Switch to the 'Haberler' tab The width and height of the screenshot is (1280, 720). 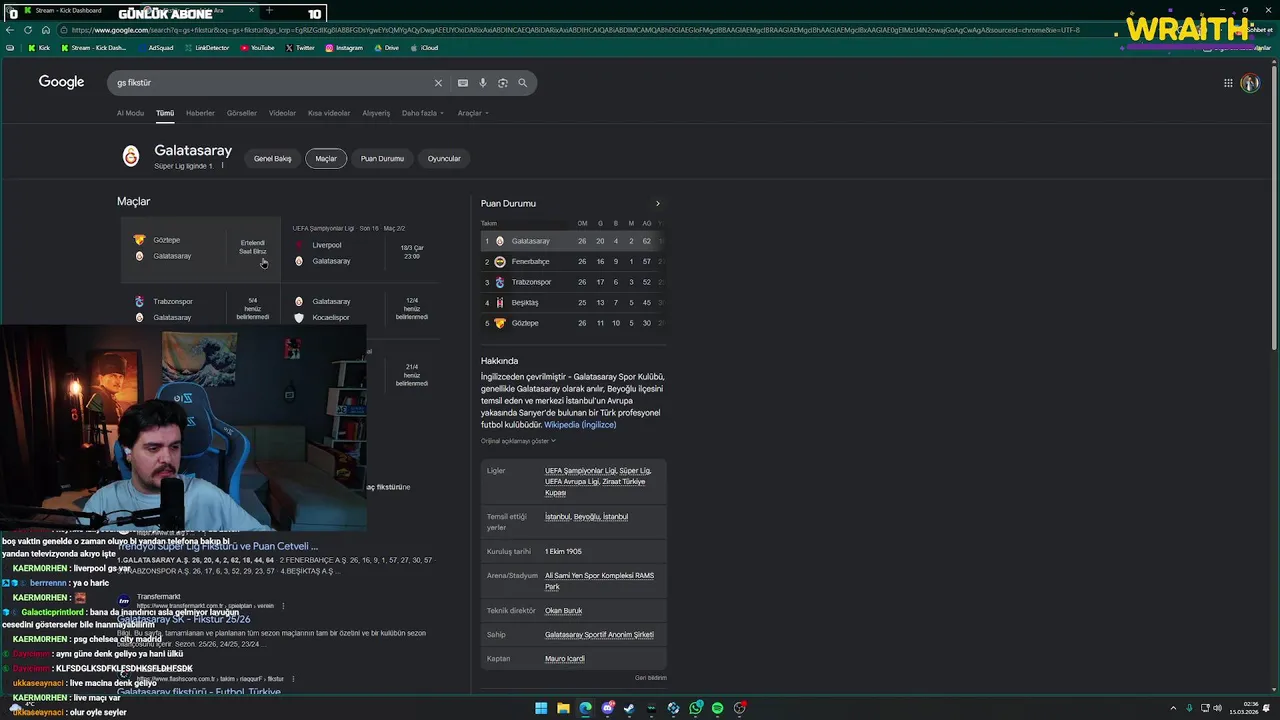200,113
